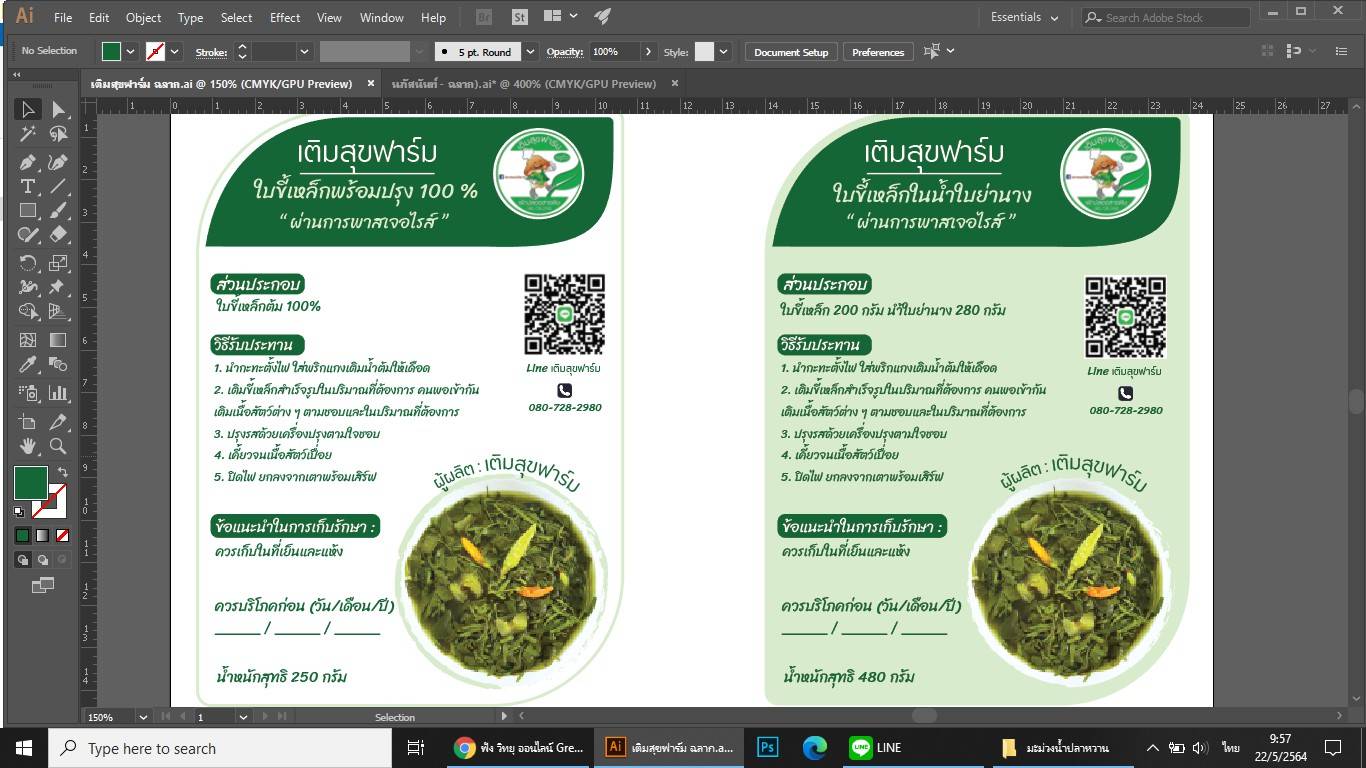Select the Pen tool
This screenshot has width=1366, height=768.
coord(28,162)
